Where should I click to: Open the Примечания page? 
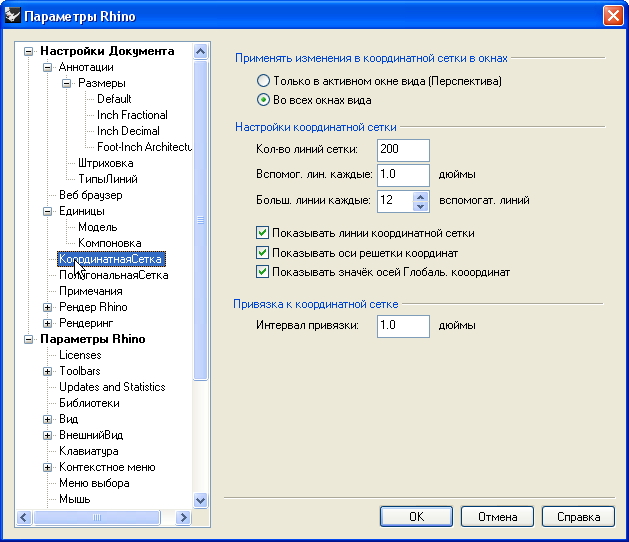pos(91,291)
